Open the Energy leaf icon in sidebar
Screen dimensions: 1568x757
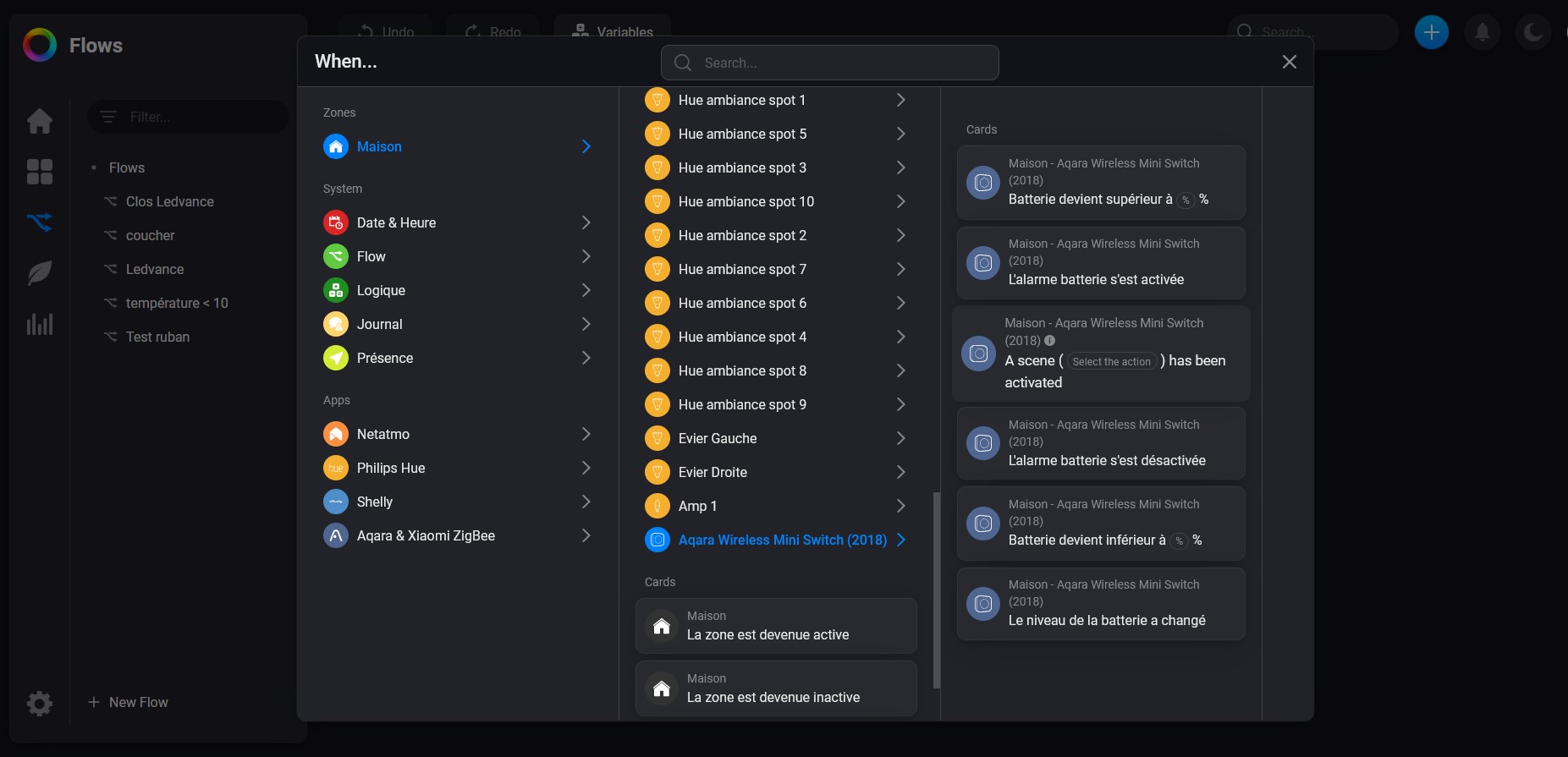click(x=40, y=273)
